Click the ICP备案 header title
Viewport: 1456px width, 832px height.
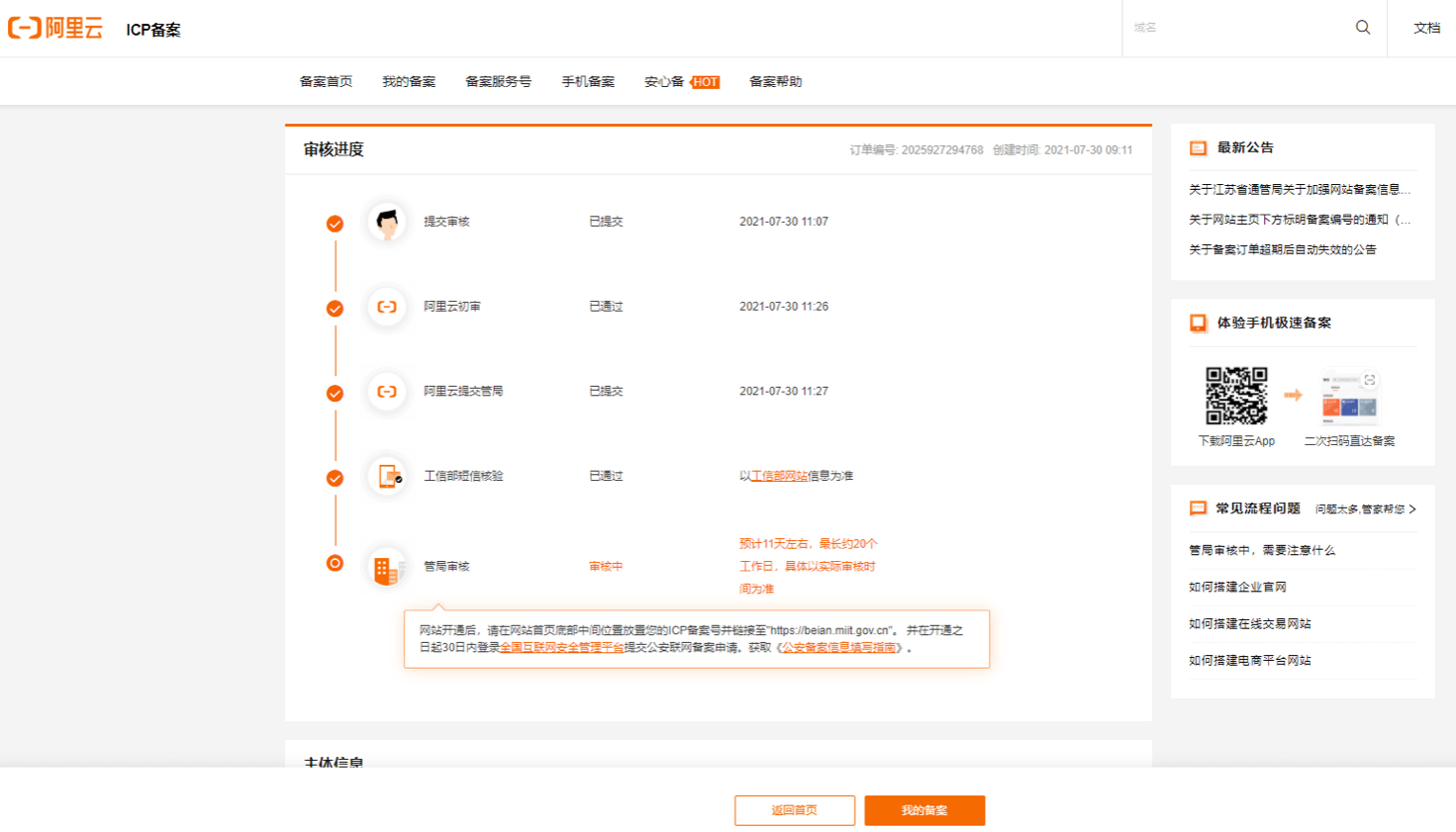tap(153, 30)
